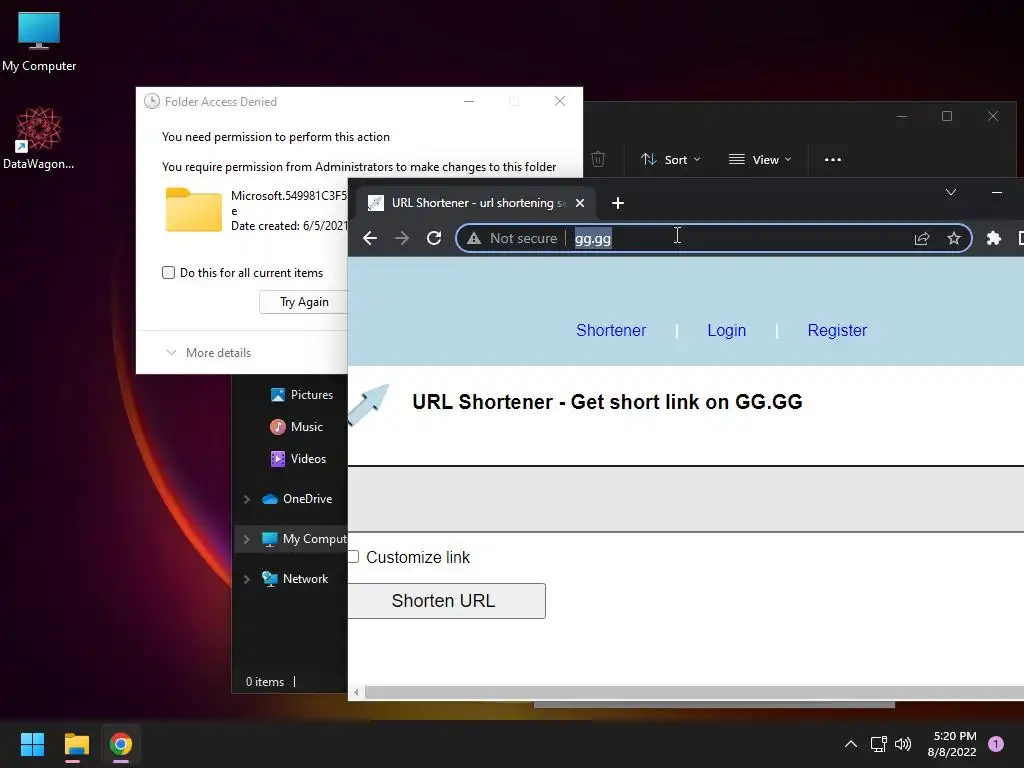Viewport: 1024px width, 768px height.
Task: Select the URL Shortener browser tab
Action: tap(476, 203)
